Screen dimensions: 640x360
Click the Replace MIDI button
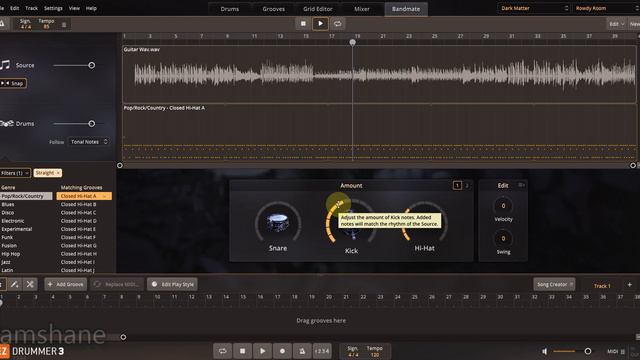click(117, 284)
